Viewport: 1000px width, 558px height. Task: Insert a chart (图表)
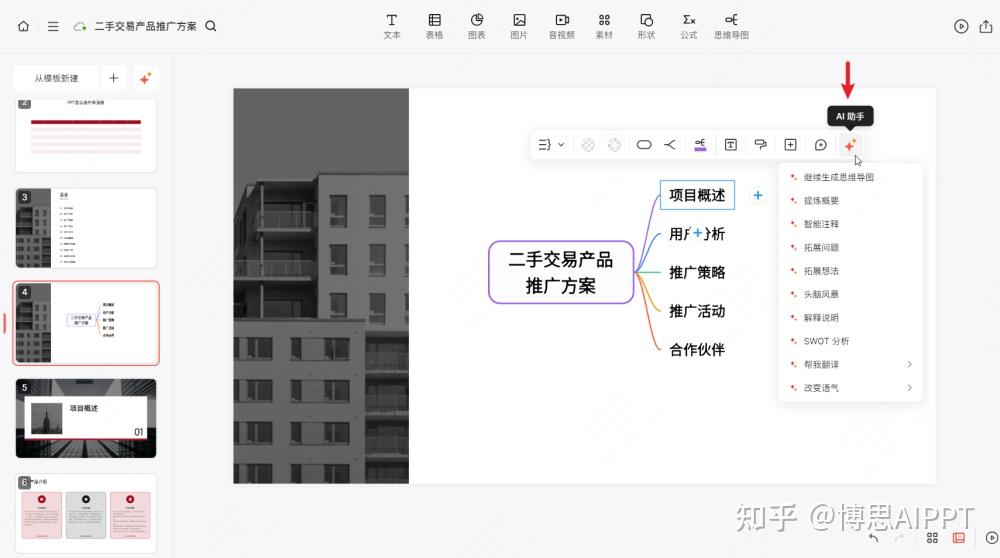pyautogui.click(x=476, y=26)
